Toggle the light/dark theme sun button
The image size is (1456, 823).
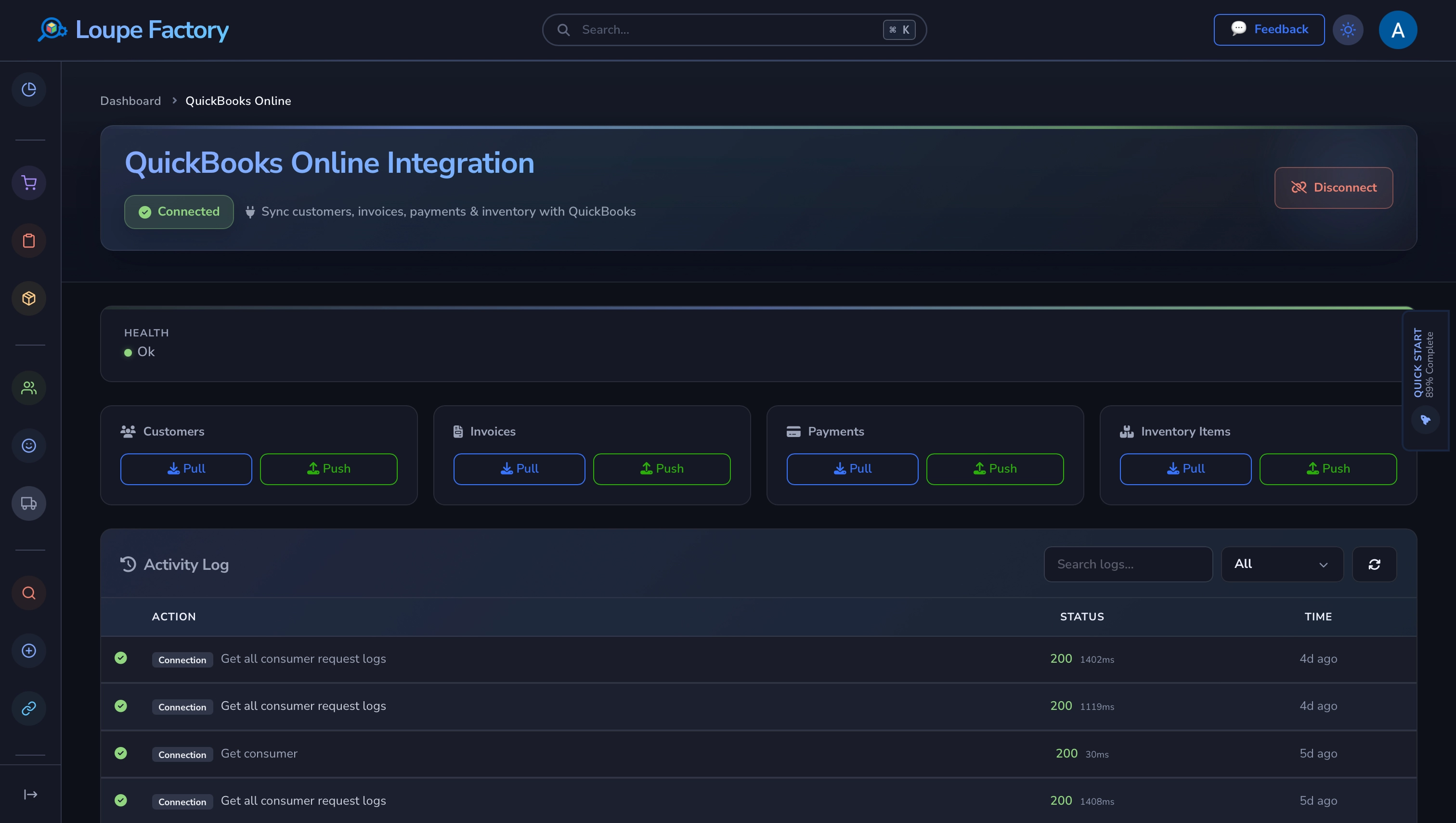(1348, 30)
